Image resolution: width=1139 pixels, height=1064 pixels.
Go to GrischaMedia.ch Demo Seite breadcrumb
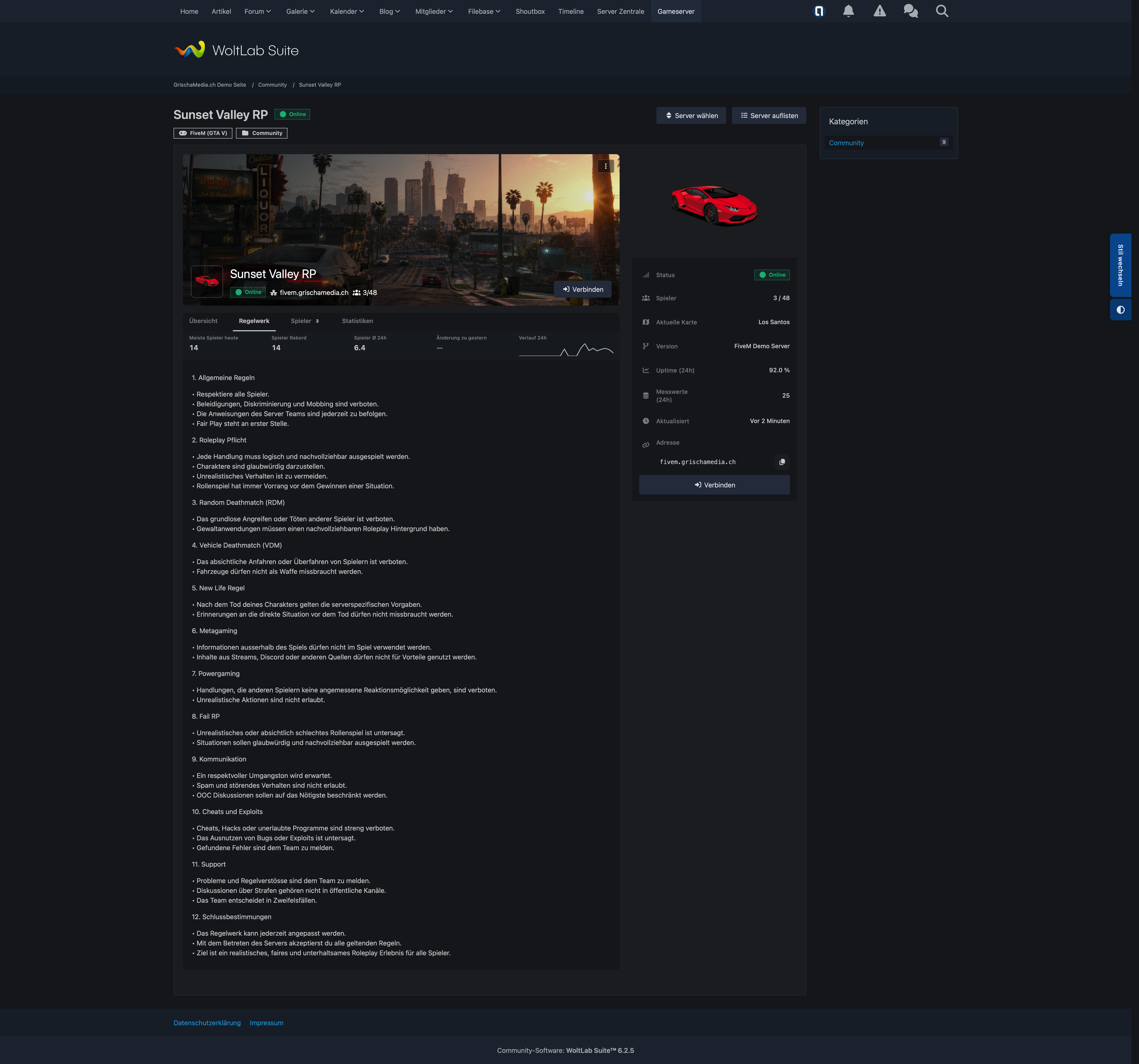coord(210,85)
